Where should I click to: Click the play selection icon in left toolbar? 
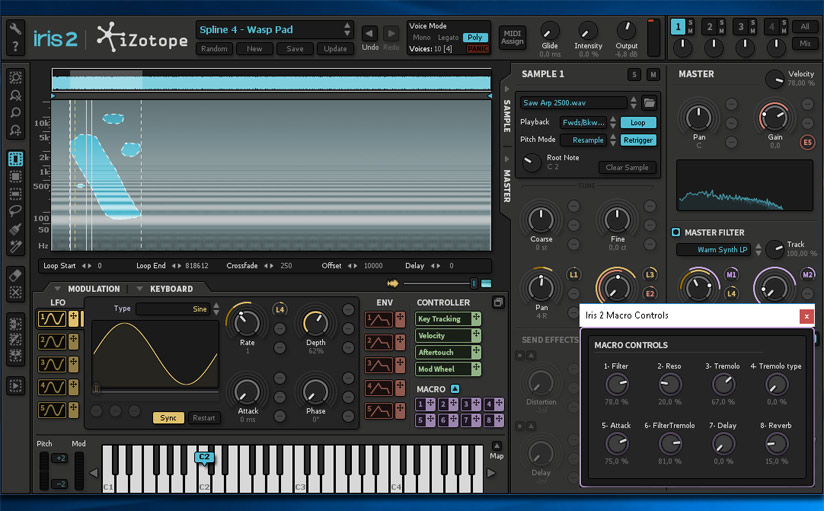tap(16, 386)
